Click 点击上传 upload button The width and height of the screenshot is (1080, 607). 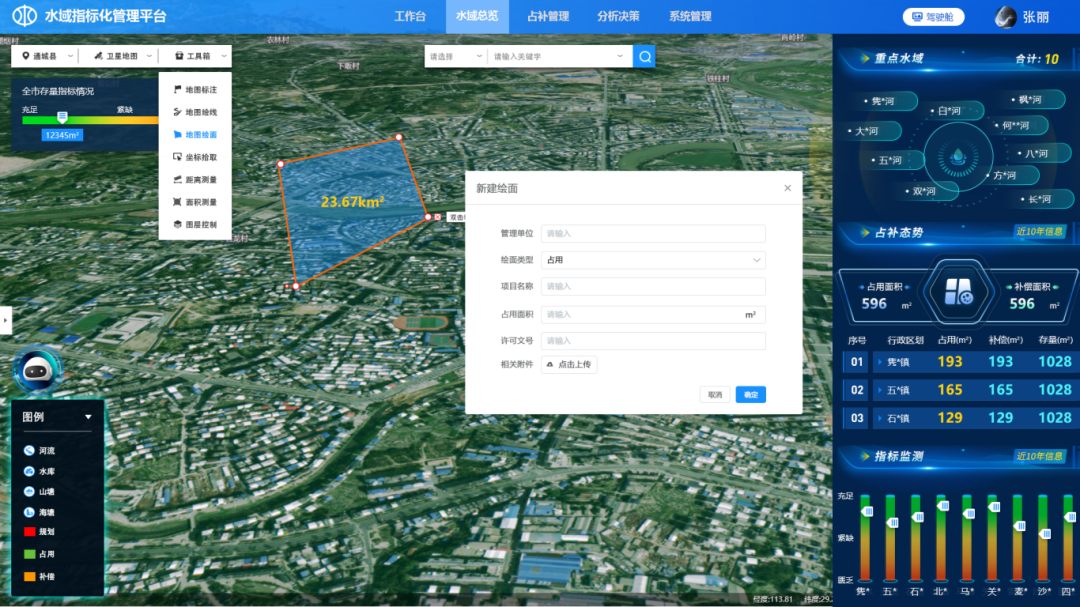(x=569, y=365)
